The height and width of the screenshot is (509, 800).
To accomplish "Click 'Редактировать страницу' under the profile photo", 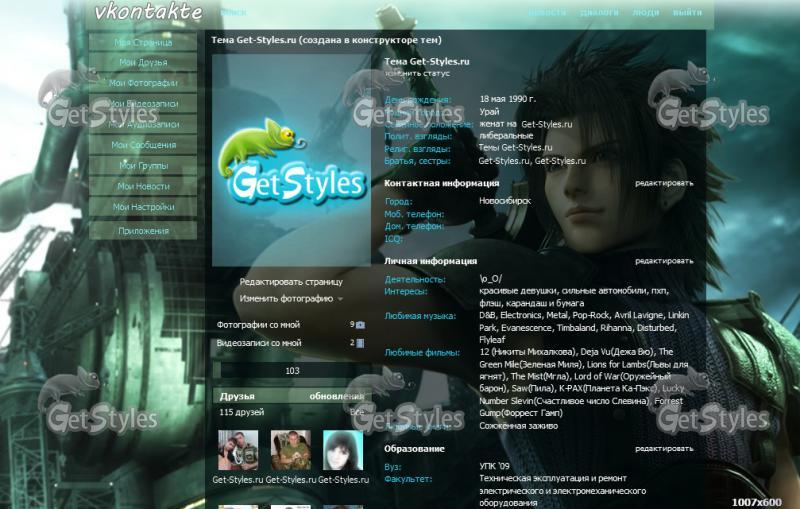I will (x=291, y=282).
